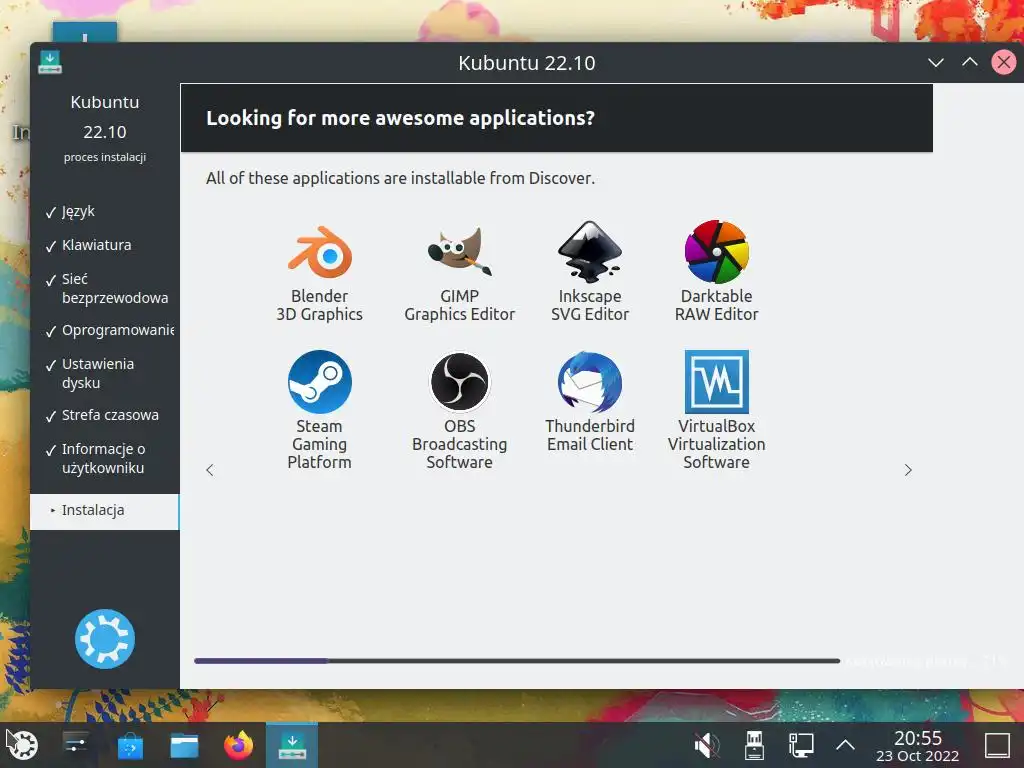Open System Settings from the taskbar

tap(76, 745)
